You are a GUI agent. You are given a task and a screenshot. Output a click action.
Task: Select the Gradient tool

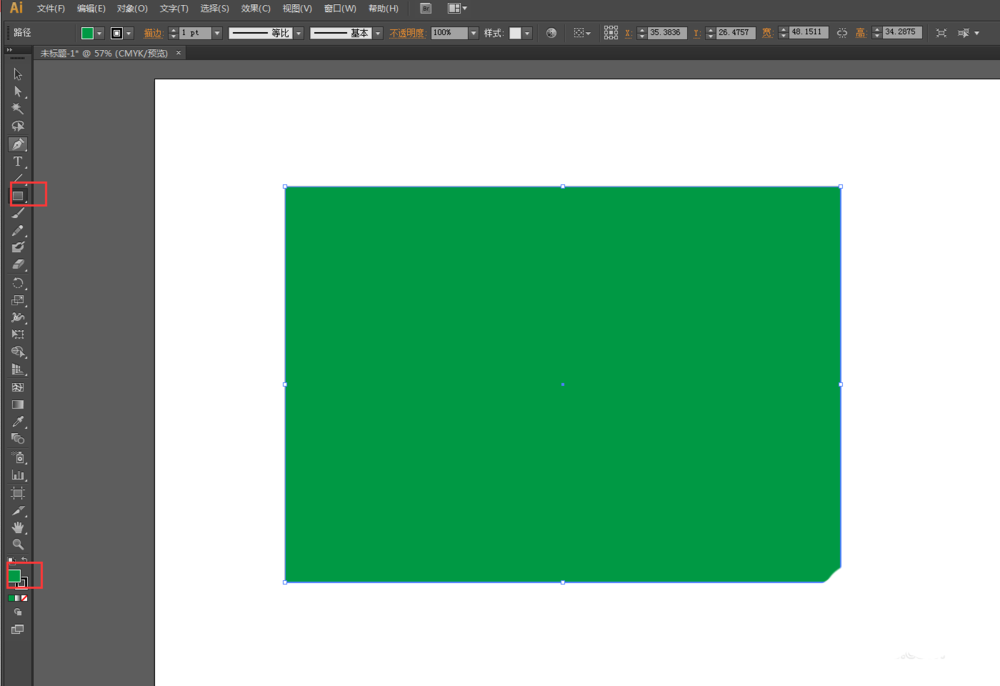(17, 404)
